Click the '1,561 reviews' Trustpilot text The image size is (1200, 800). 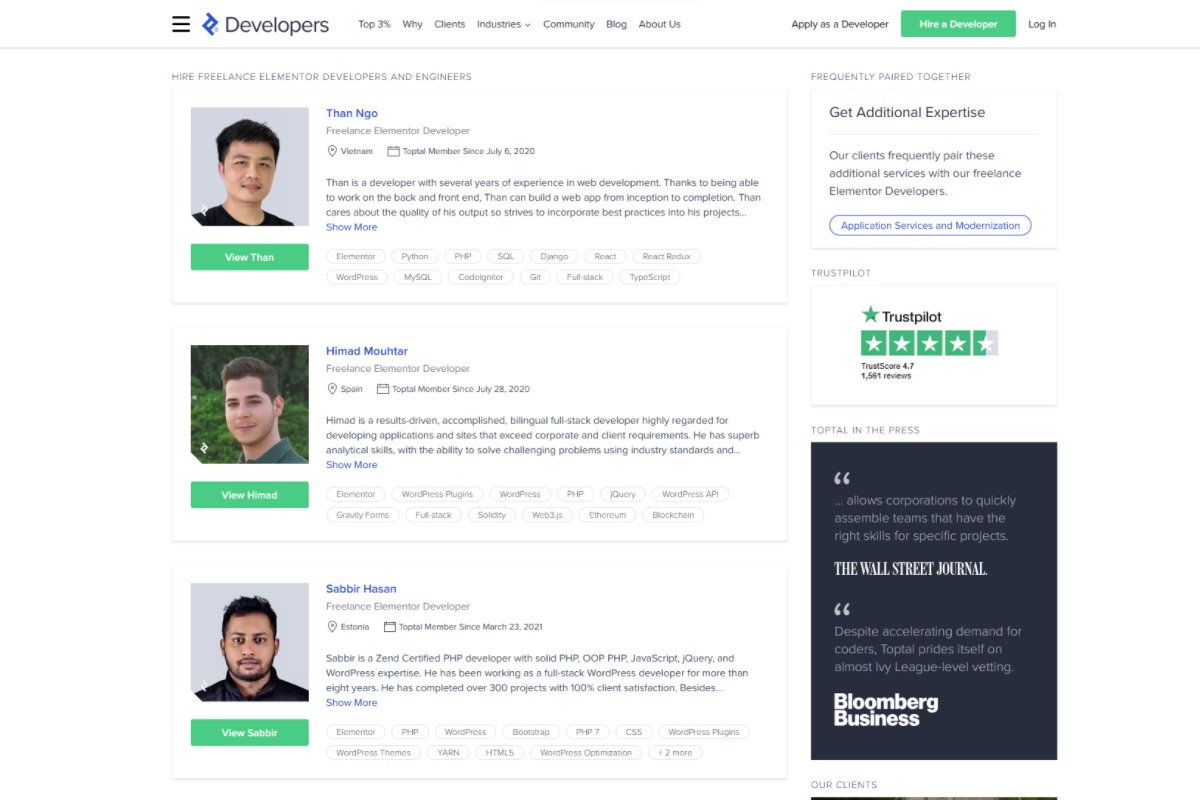pyautogui.click(x=886, y=376)
